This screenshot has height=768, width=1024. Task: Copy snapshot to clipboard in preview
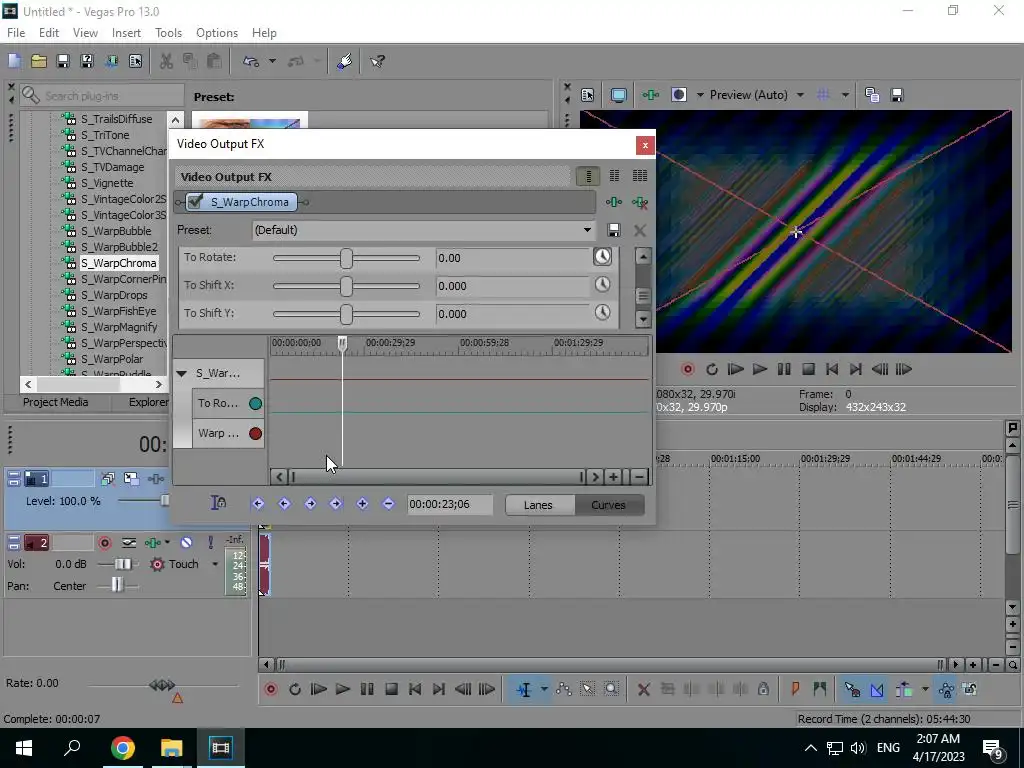(x=872, y=95)
